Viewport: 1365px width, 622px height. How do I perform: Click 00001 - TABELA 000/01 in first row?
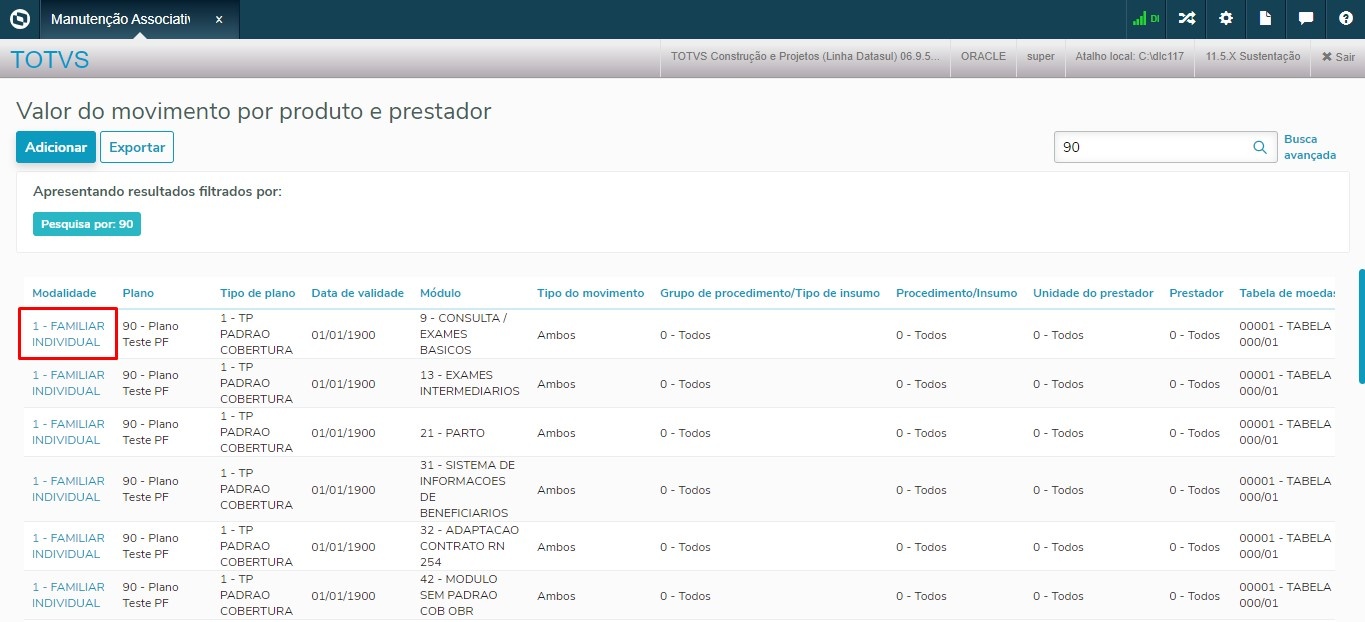[x=1285, y=334]
